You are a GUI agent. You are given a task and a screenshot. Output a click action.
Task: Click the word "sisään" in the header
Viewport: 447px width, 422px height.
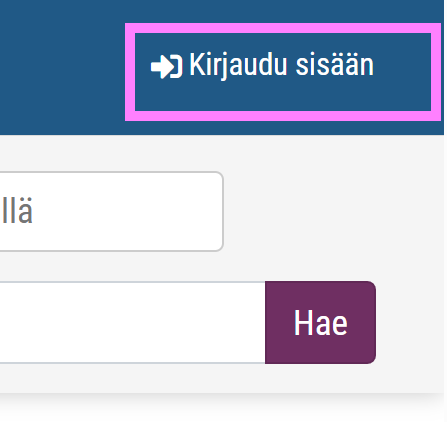click(335, 65)
